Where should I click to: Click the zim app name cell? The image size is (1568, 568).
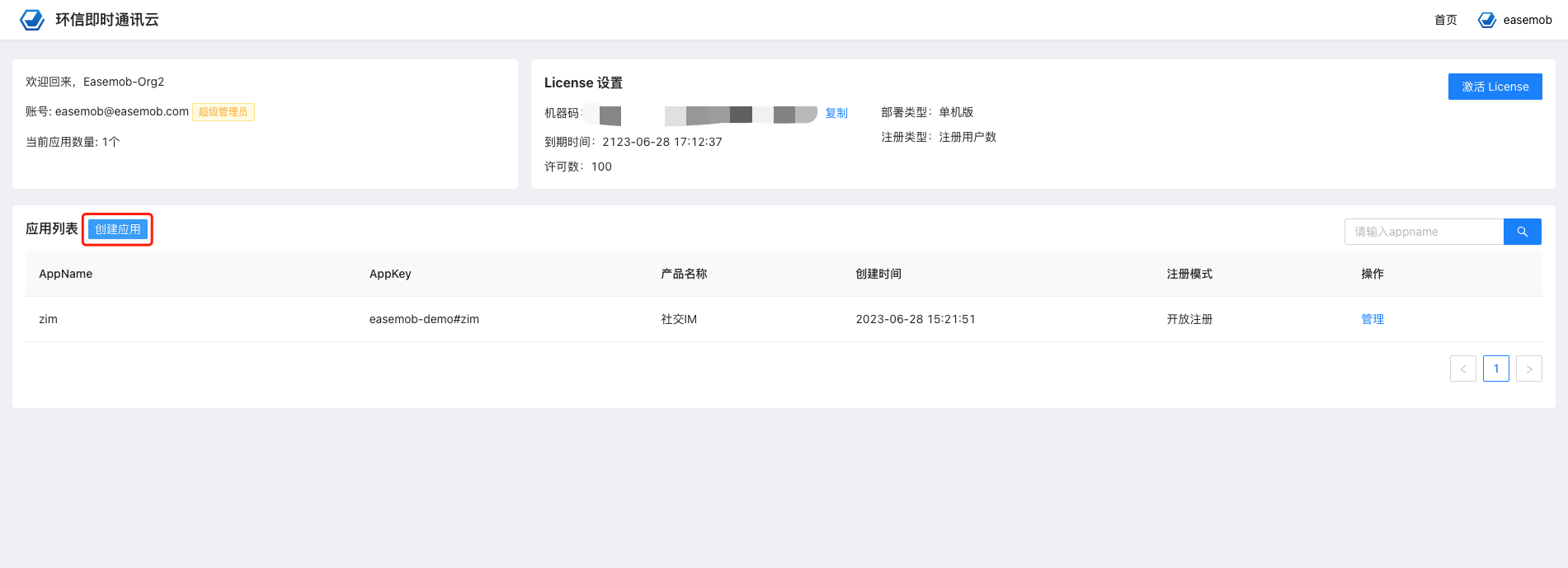[x=49, y=319]
